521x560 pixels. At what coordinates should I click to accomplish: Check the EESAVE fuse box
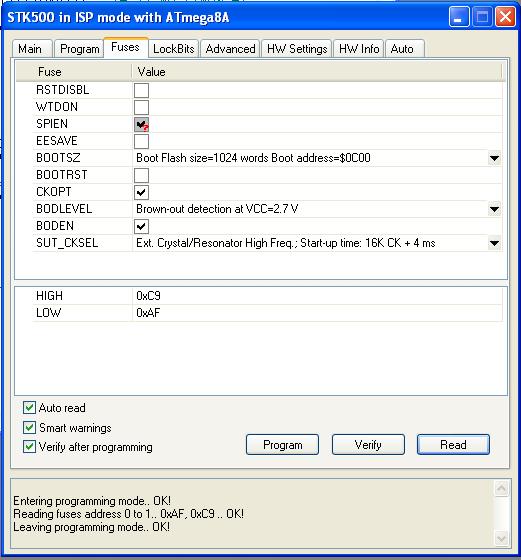click(x=141, y=141)
